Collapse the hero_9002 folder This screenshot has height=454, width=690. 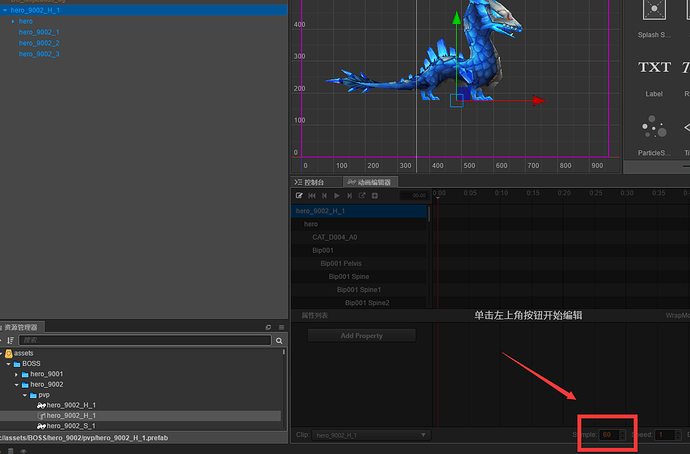point(16,384)
